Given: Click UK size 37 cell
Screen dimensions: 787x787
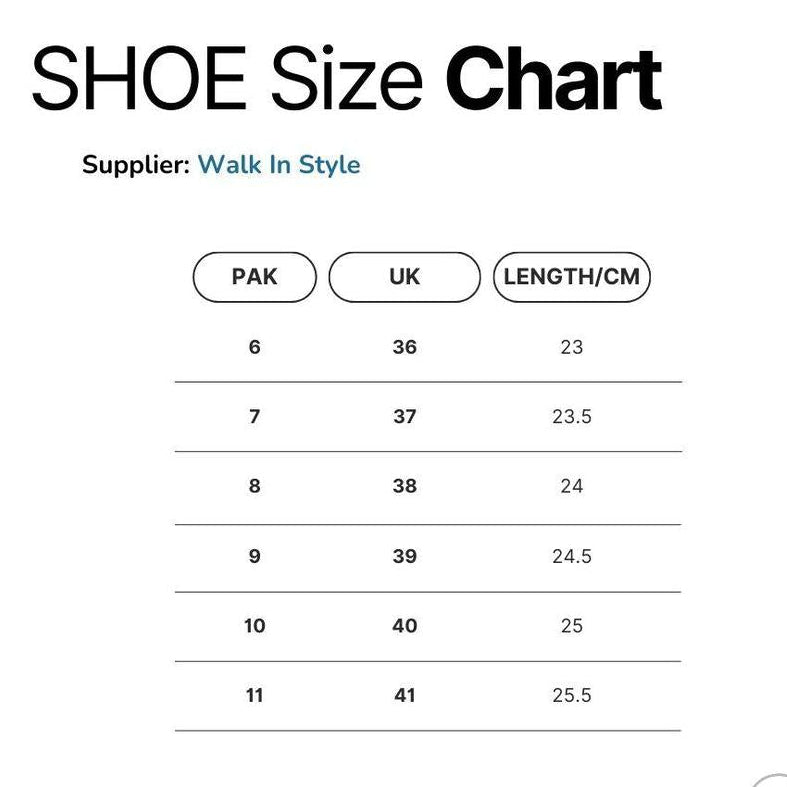Looking at the screenshot, I should (x=404, y=417).
